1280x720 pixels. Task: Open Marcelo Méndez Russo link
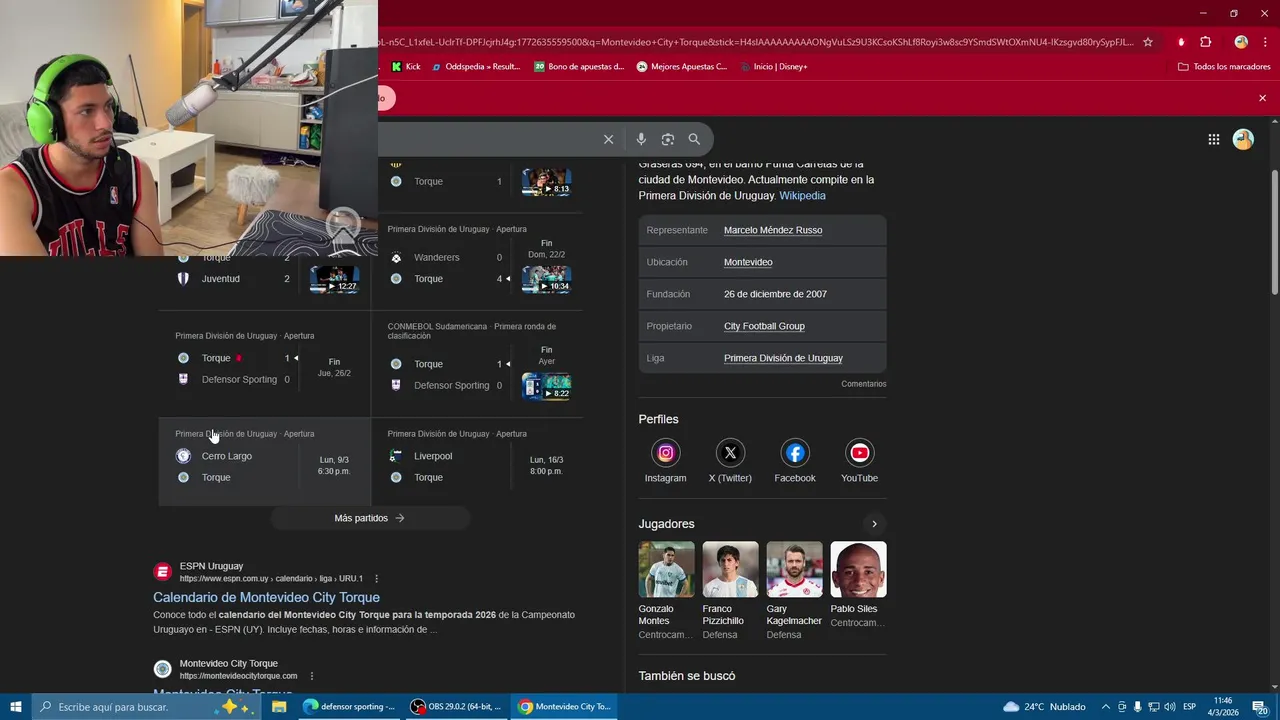(x=773, y=230)
